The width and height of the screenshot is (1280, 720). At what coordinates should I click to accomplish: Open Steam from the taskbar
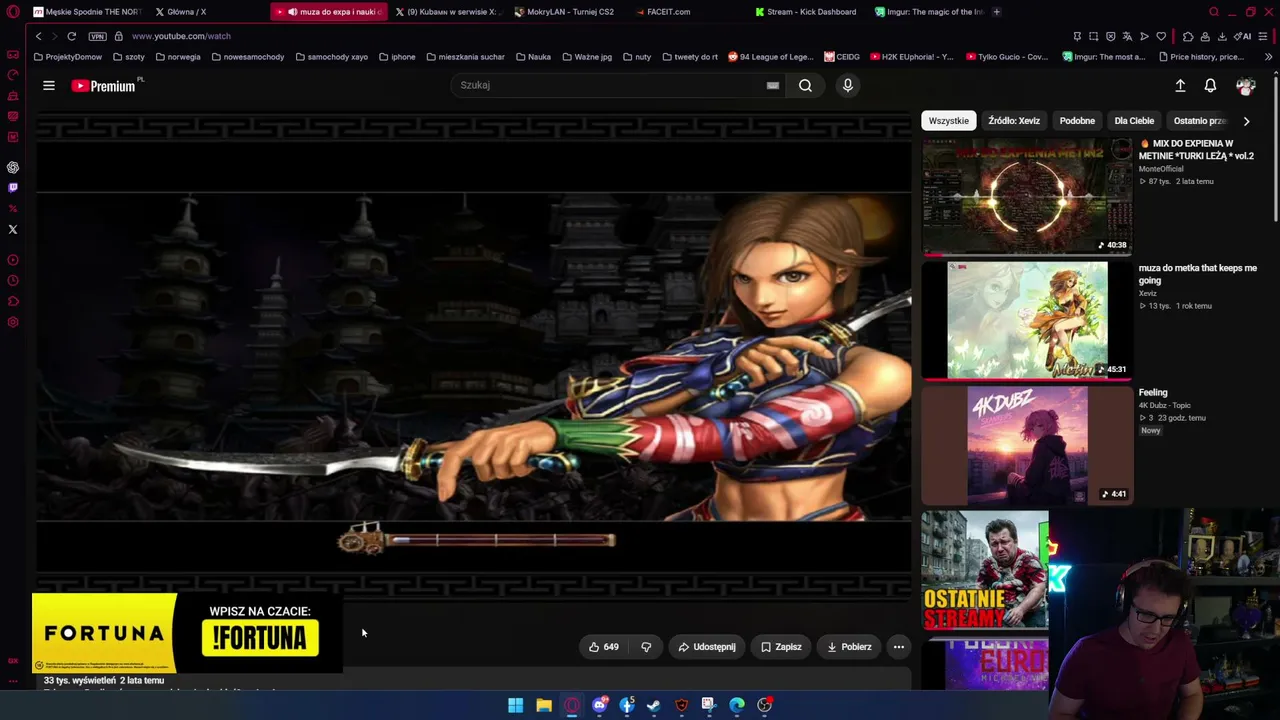[x=654, y=705]
